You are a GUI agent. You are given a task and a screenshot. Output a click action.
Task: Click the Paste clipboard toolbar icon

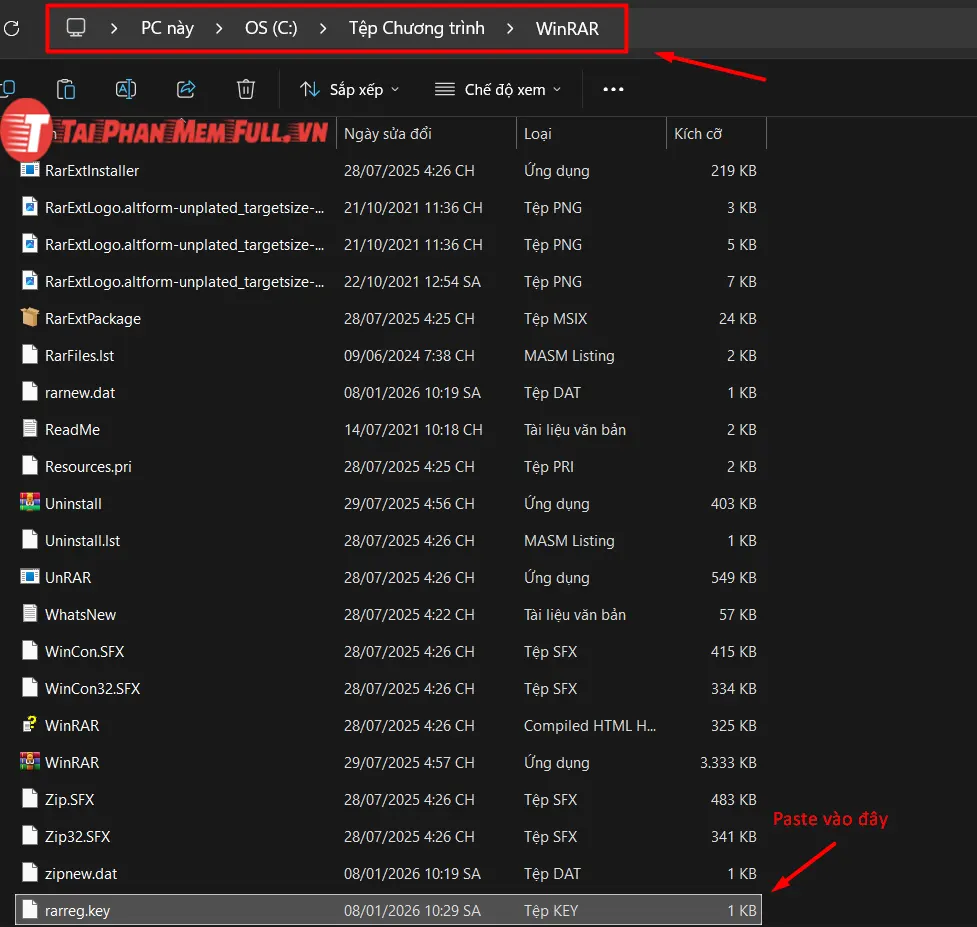(66, 89)
